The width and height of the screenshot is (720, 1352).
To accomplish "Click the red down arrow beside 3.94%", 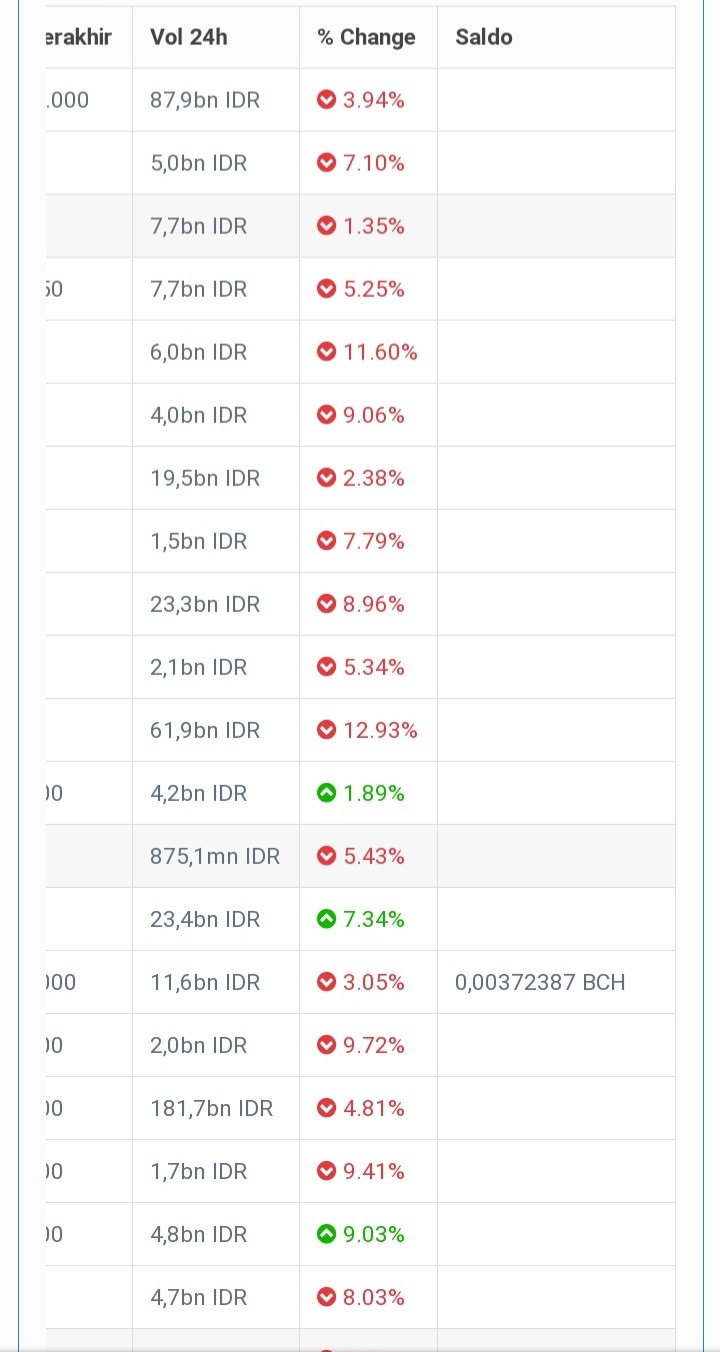I will (326, 100).
